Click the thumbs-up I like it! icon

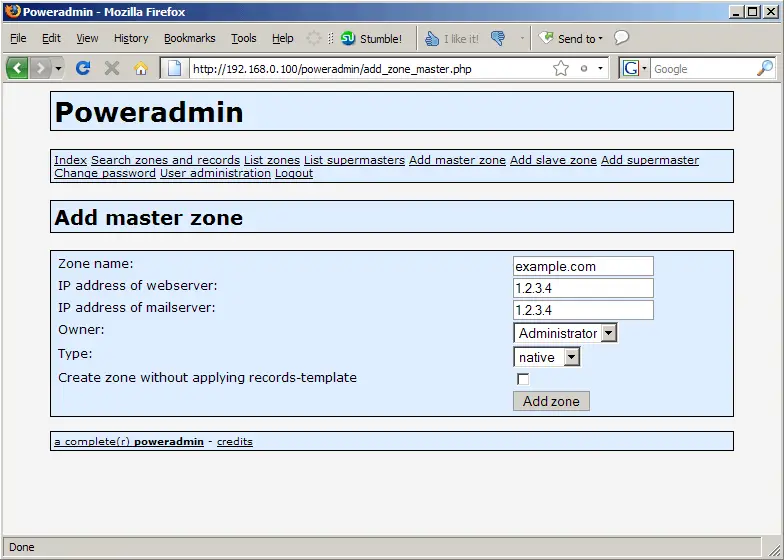(x=432, y=38)
